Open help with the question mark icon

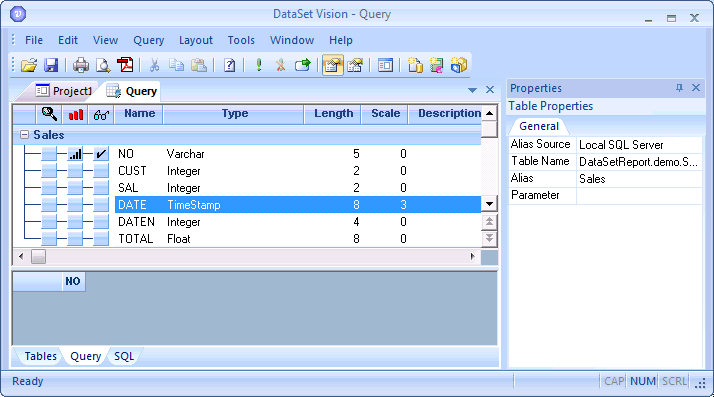point(230,65)
